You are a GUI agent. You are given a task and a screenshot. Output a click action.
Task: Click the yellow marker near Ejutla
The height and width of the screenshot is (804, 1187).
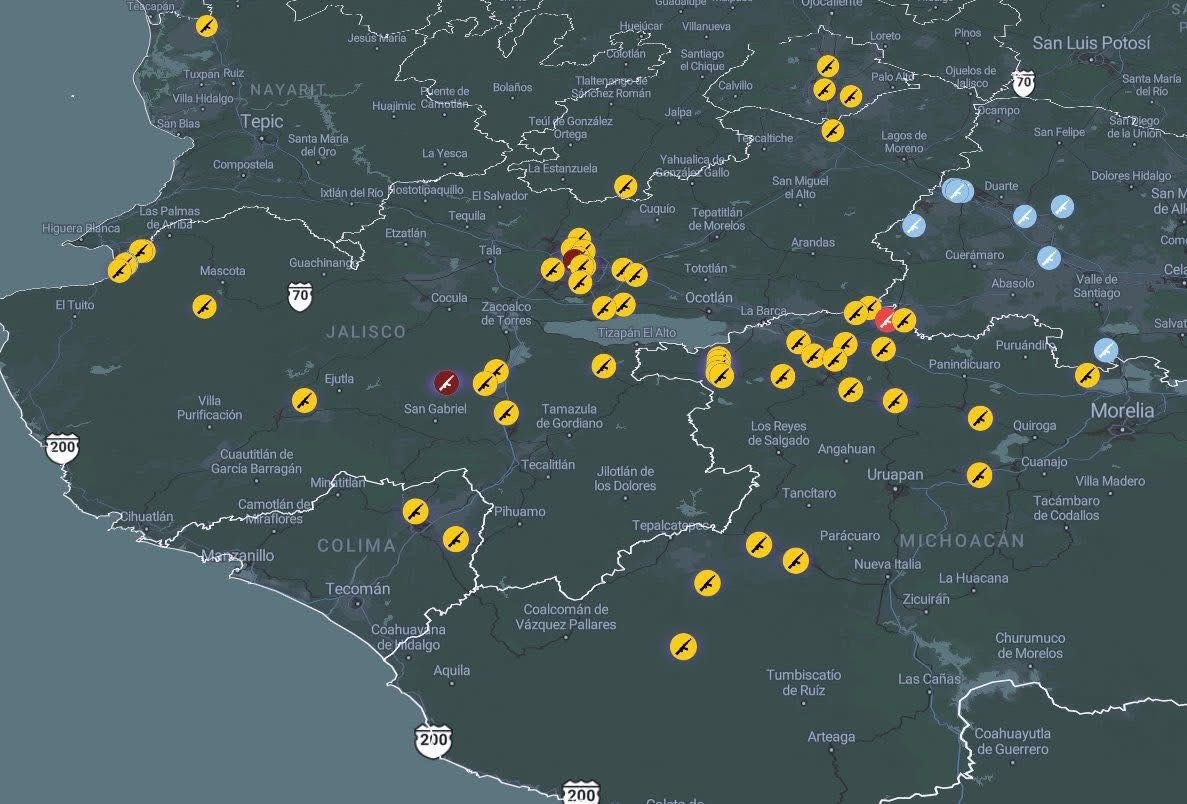point(304,400)
